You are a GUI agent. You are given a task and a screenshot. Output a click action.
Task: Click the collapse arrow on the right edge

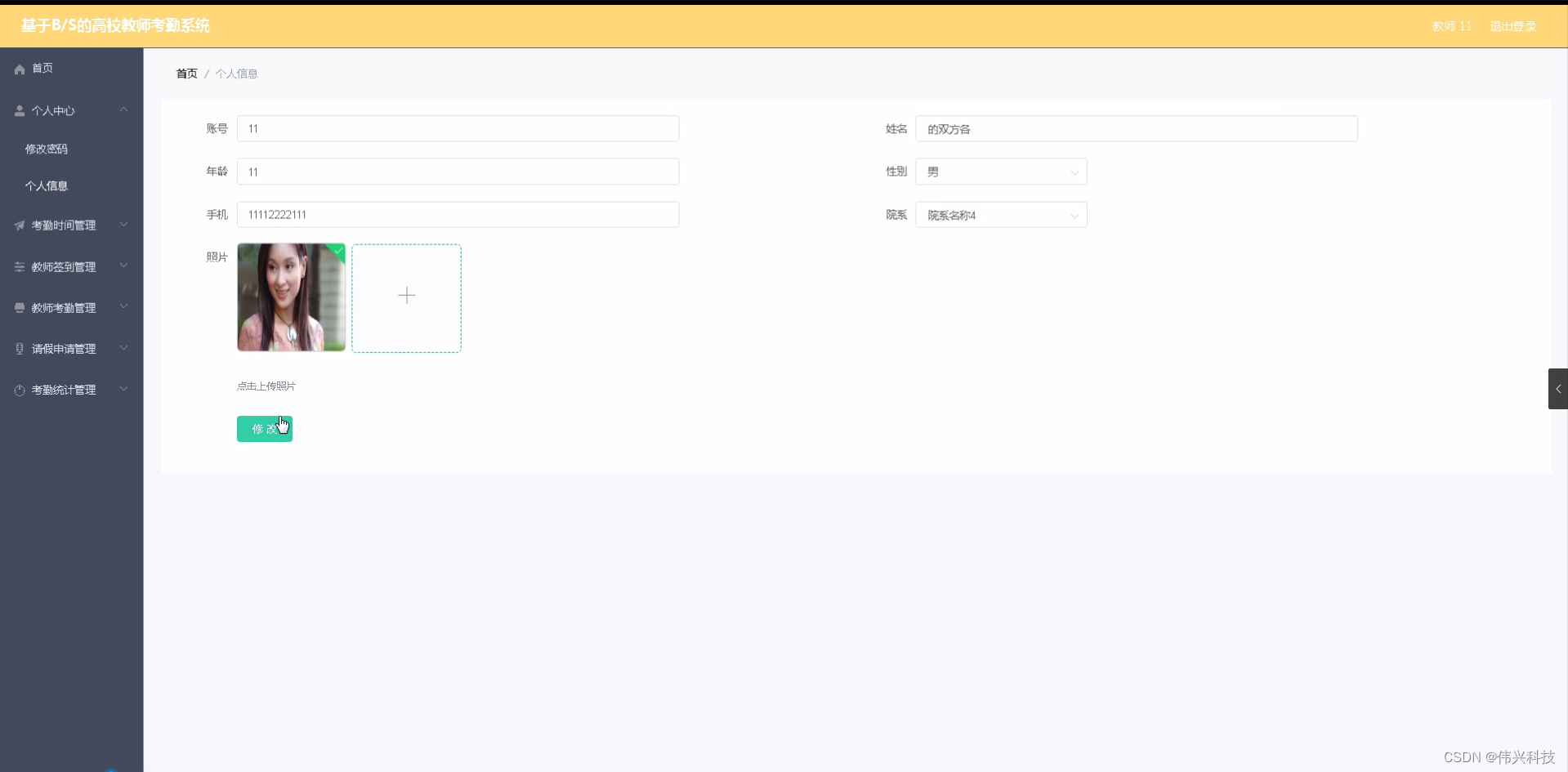point(1559,388)
